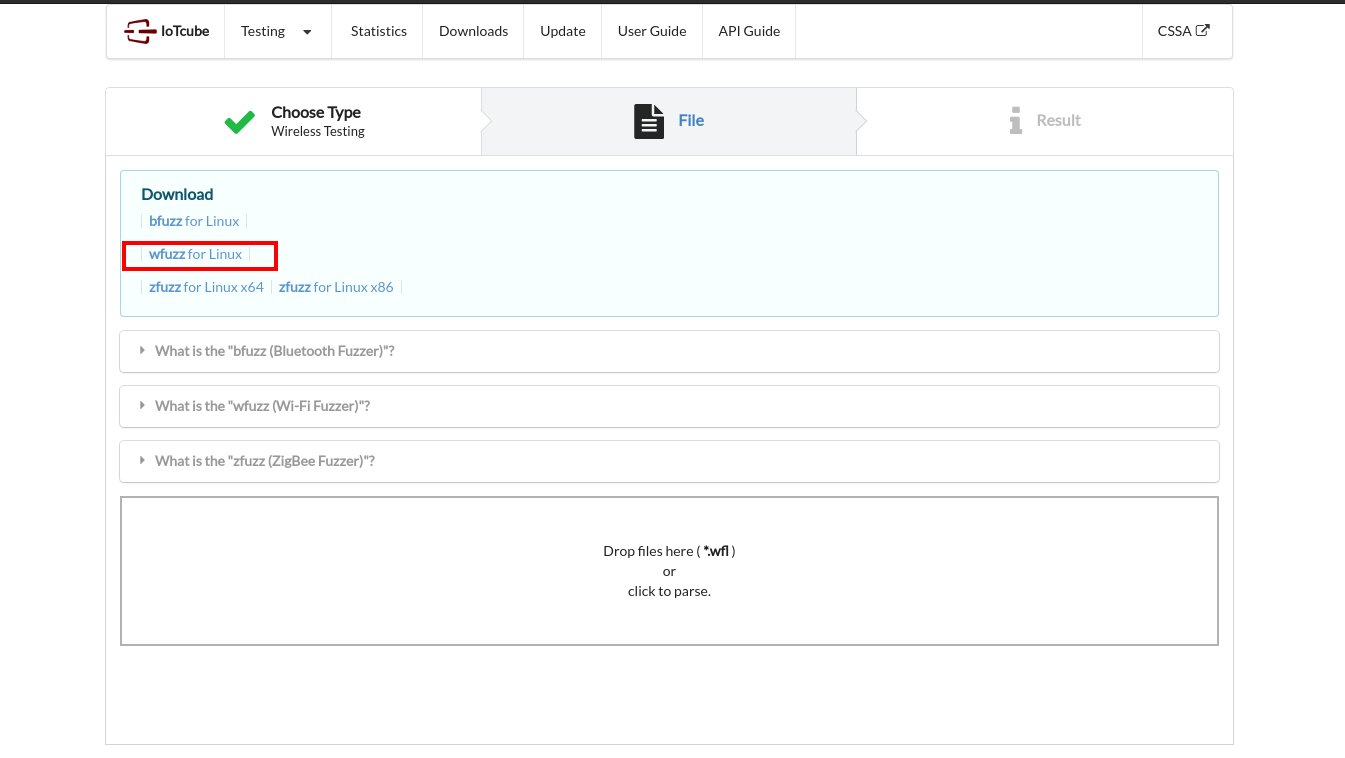Download wfuzz for Linux
1345x758 pixels.
coord(195,254)
